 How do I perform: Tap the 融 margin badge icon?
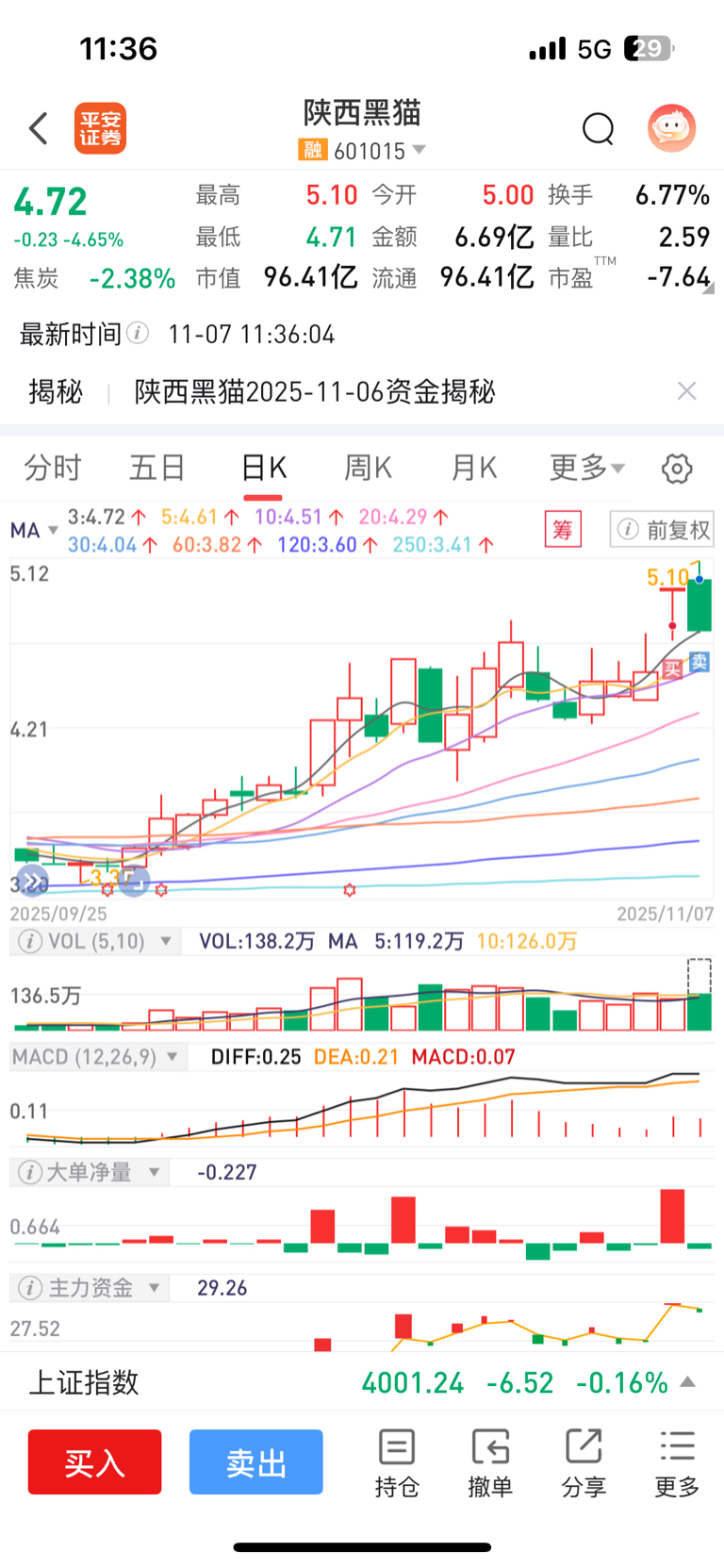(312, 150)
